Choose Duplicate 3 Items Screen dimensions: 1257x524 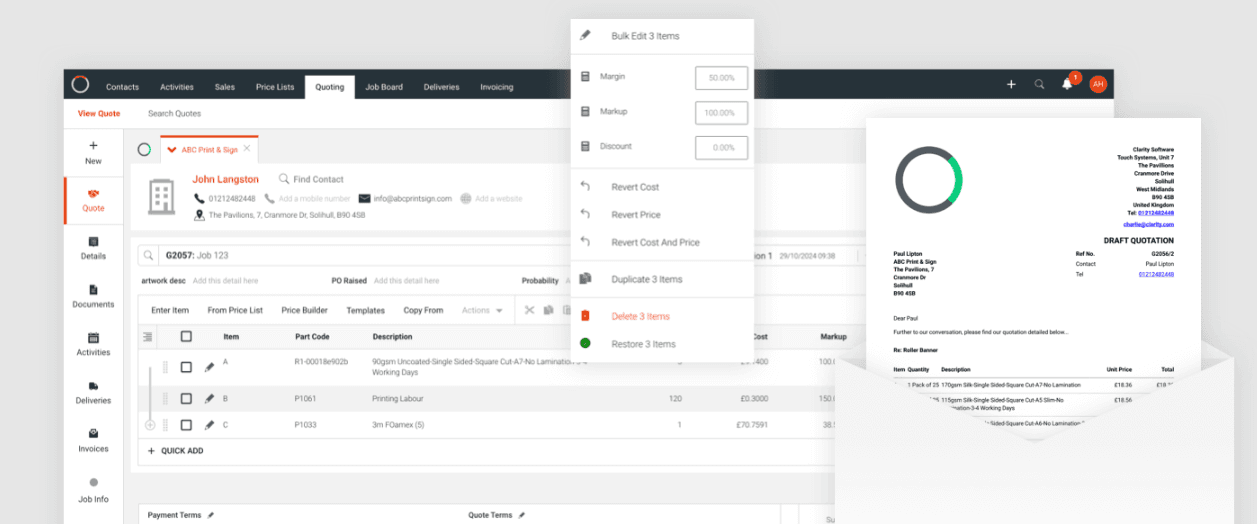point(647,279)
